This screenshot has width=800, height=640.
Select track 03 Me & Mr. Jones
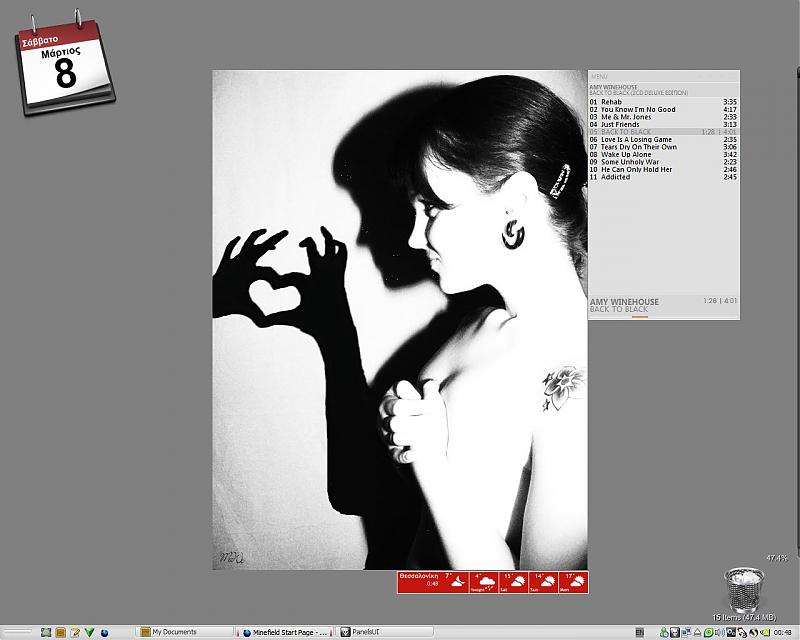(x=663, y=117)
